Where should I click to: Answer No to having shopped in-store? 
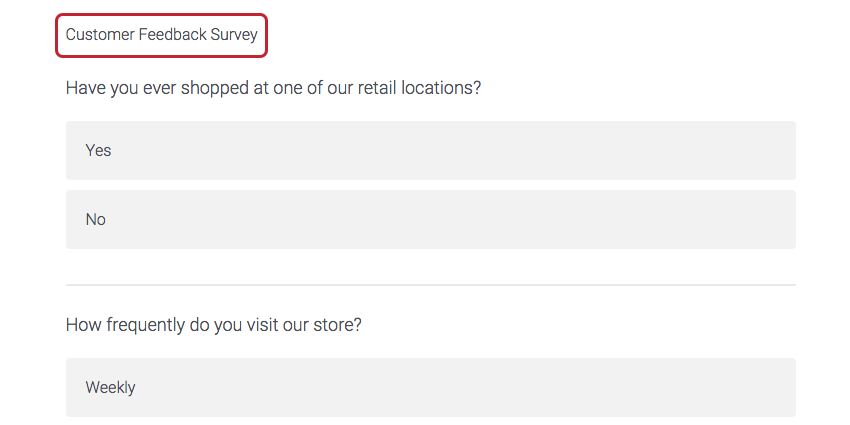coord(430,220)
